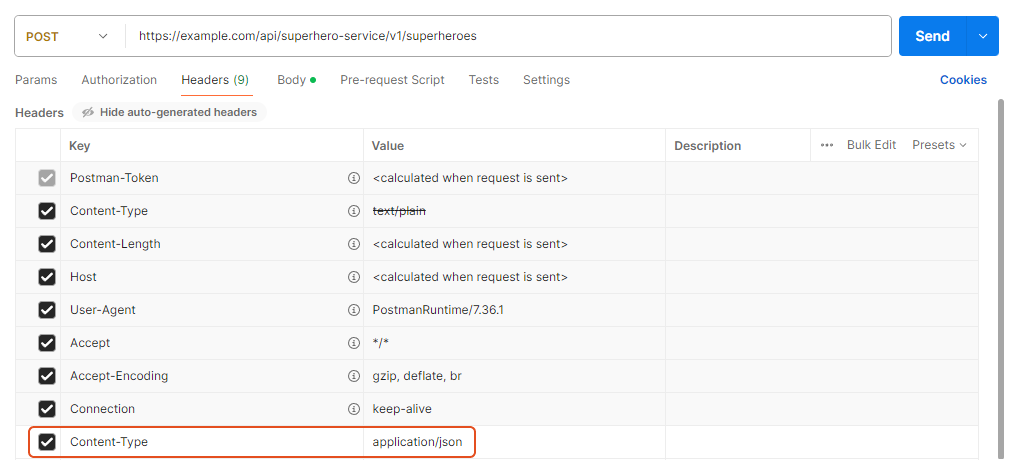Image resolution: width=1009 pixels, height=460 pixels.
Task: Send the POST request
Action: click(931, 36)
